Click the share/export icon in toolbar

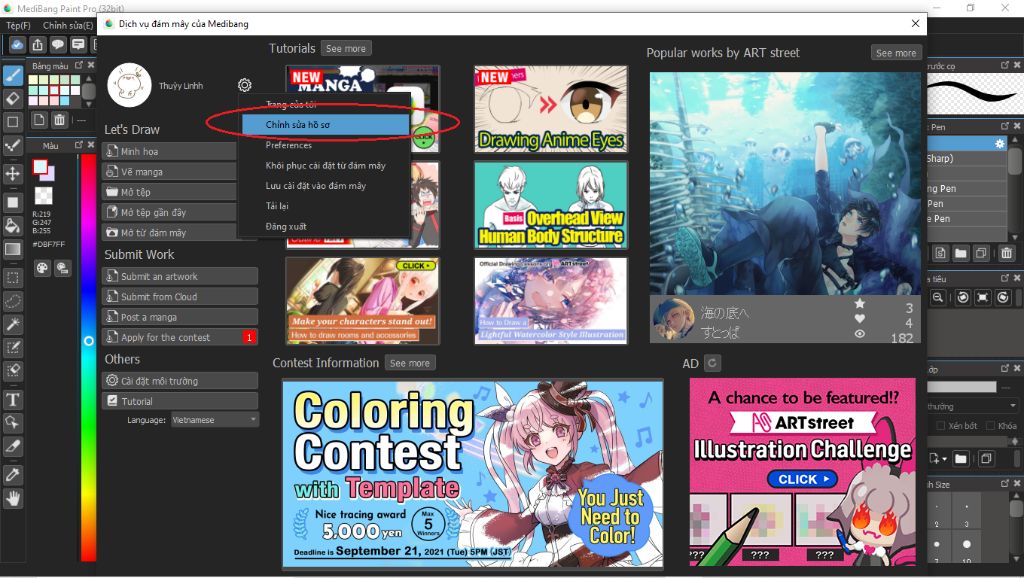[x=38, y=44]
